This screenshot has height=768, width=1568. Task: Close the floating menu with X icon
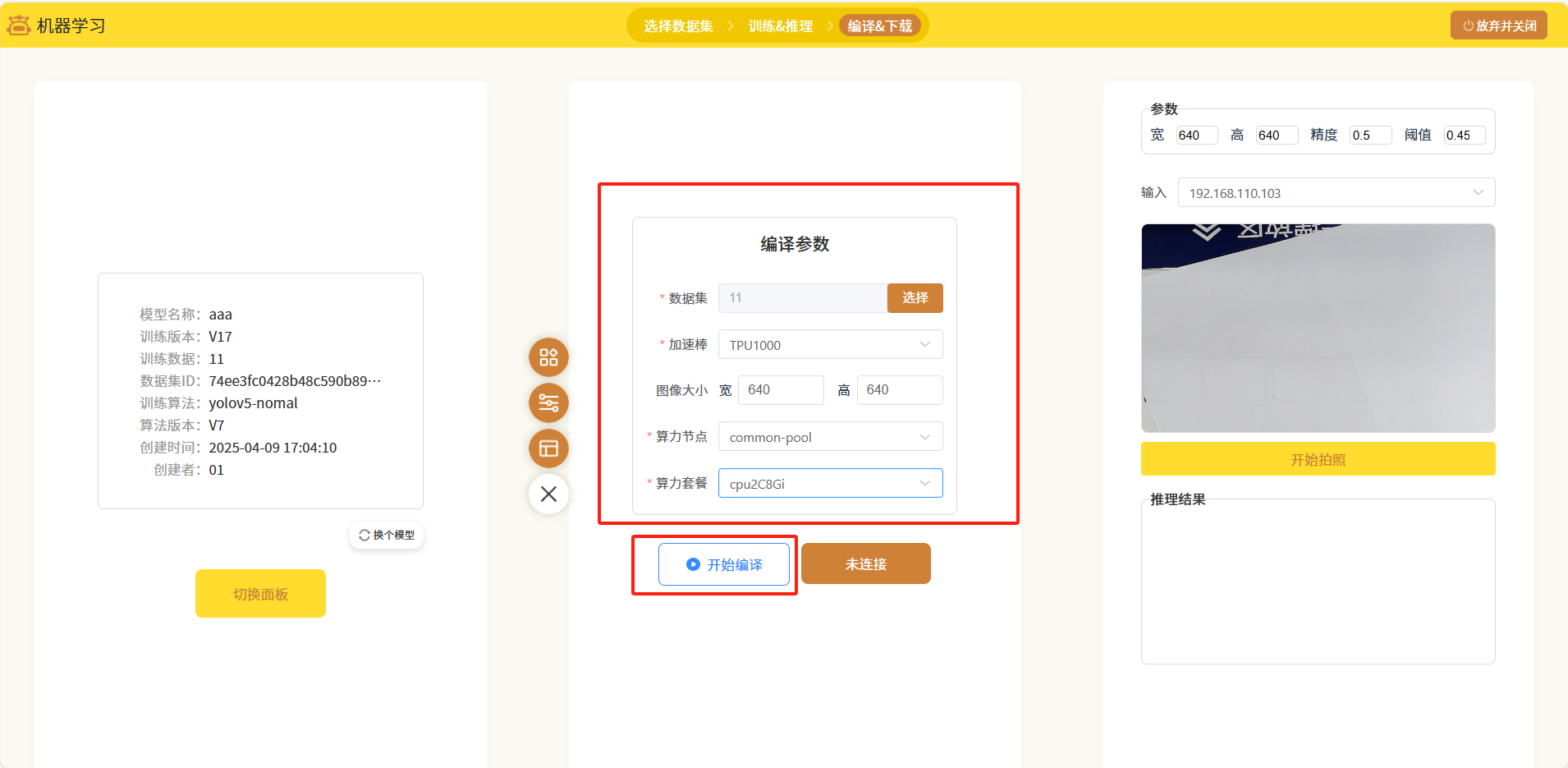[548, 494]
